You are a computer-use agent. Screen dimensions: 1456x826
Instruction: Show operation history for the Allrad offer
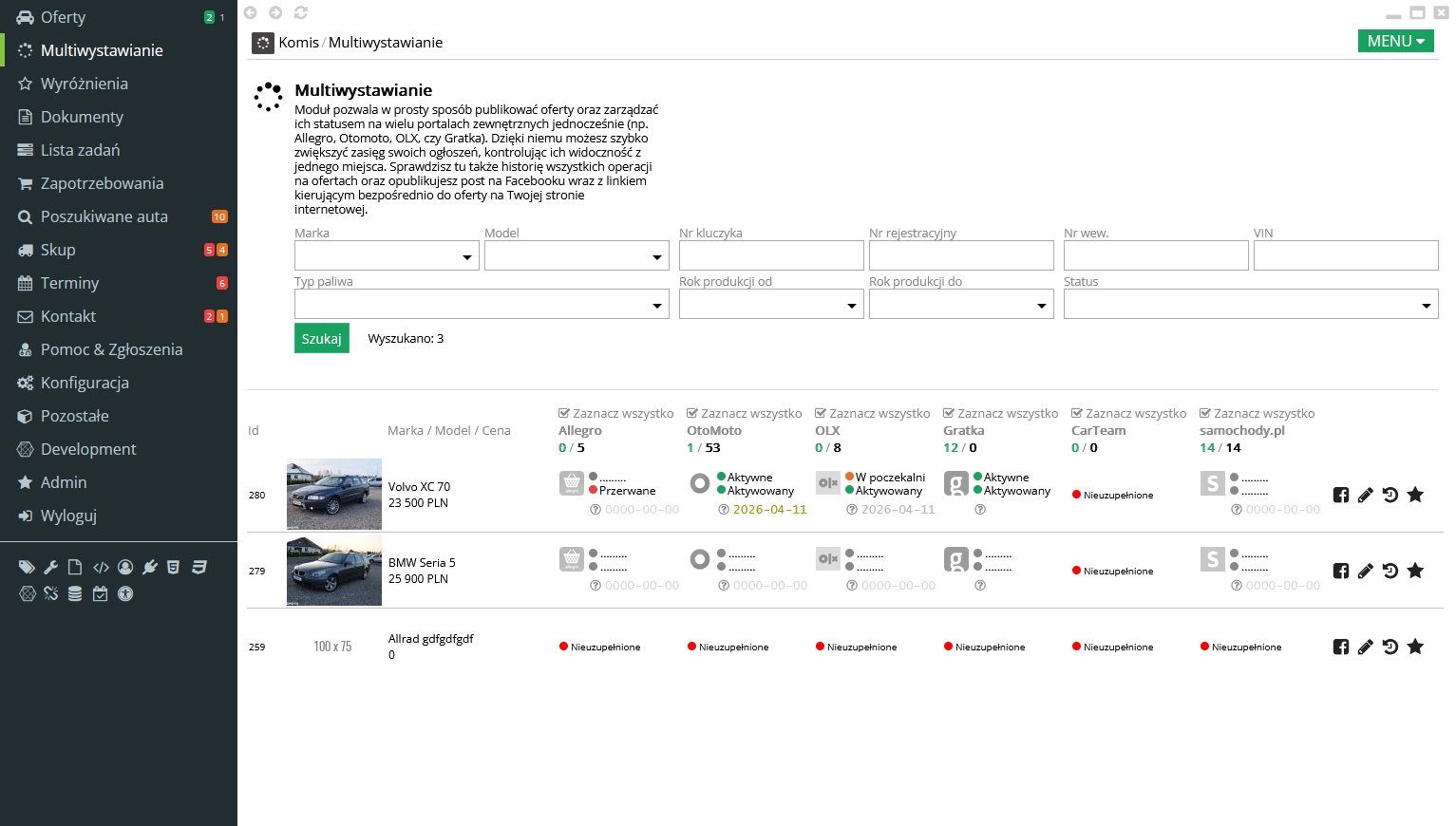click(x=1390, y=647)
